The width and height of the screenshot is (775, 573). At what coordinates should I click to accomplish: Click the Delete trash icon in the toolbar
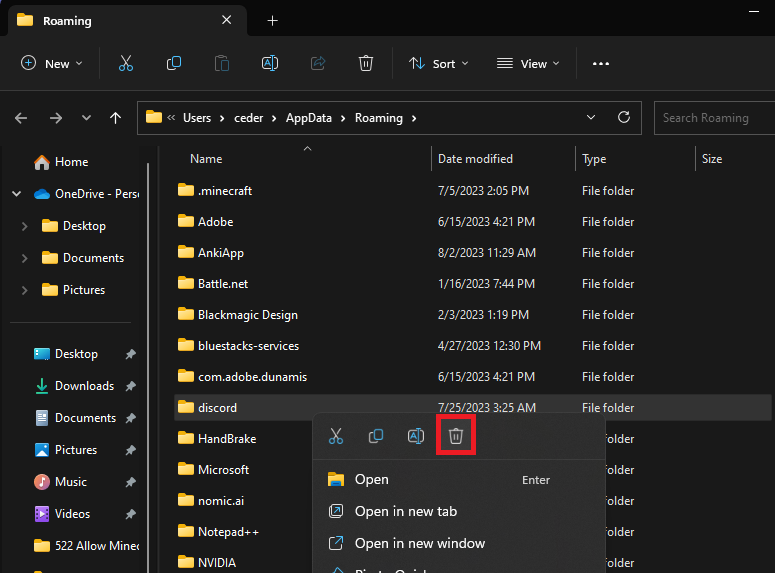click(366, 63)
